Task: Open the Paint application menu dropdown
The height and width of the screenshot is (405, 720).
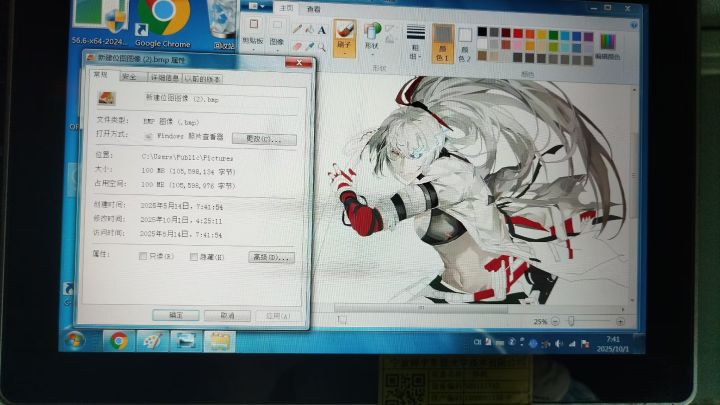Action: 257,6
